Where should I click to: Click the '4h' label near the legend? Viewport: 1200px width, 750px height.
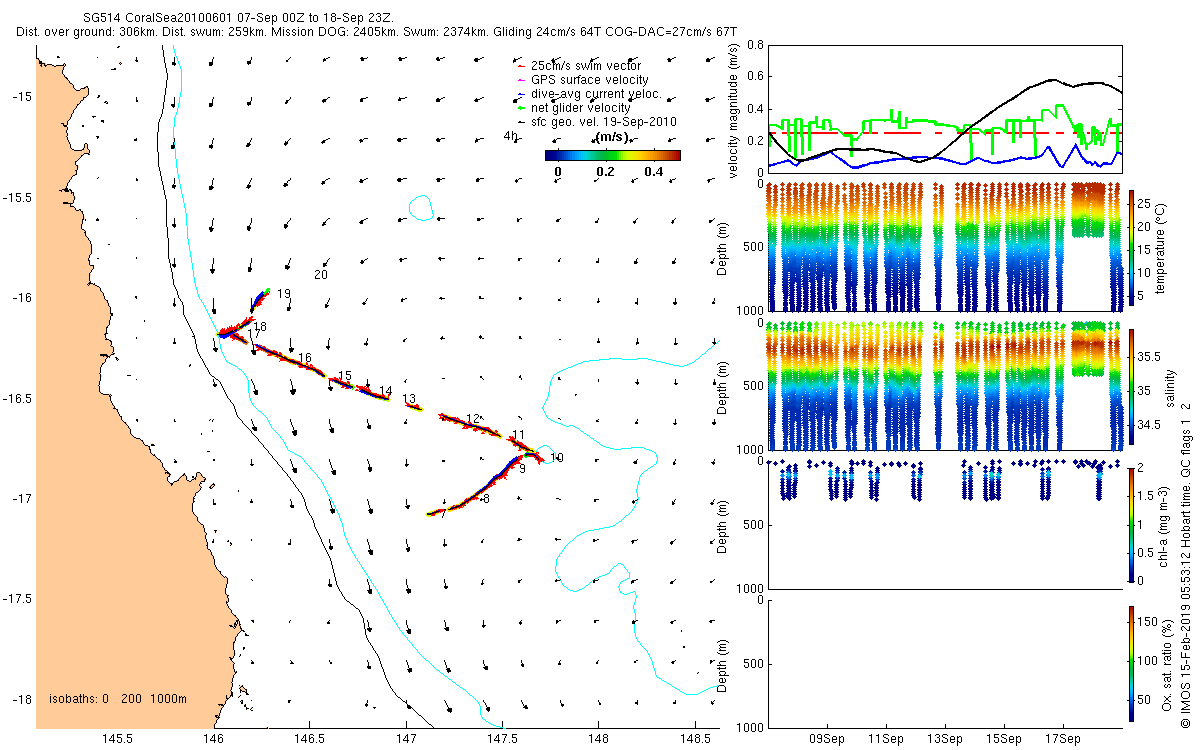point(510,137)
